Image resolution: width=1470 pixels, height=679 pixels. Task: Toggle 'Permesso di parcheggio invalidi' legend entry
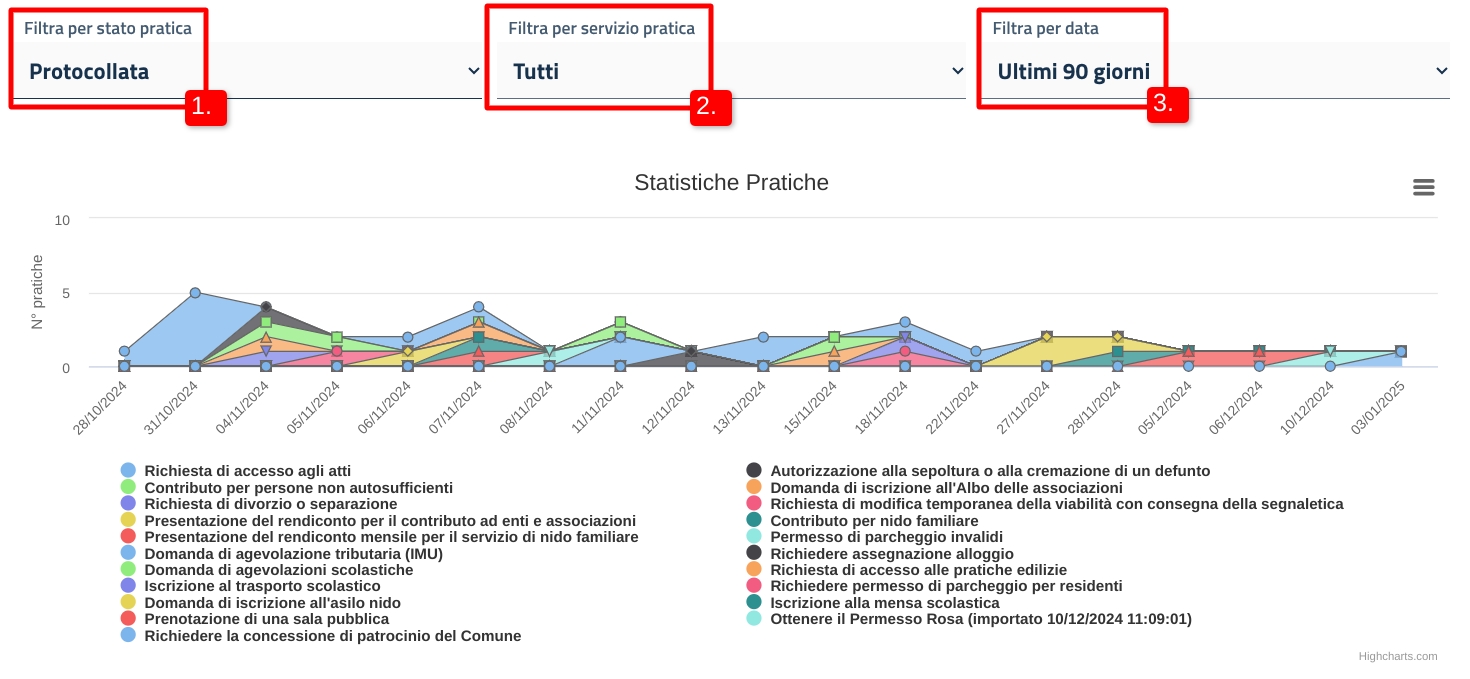coord(886,537)
